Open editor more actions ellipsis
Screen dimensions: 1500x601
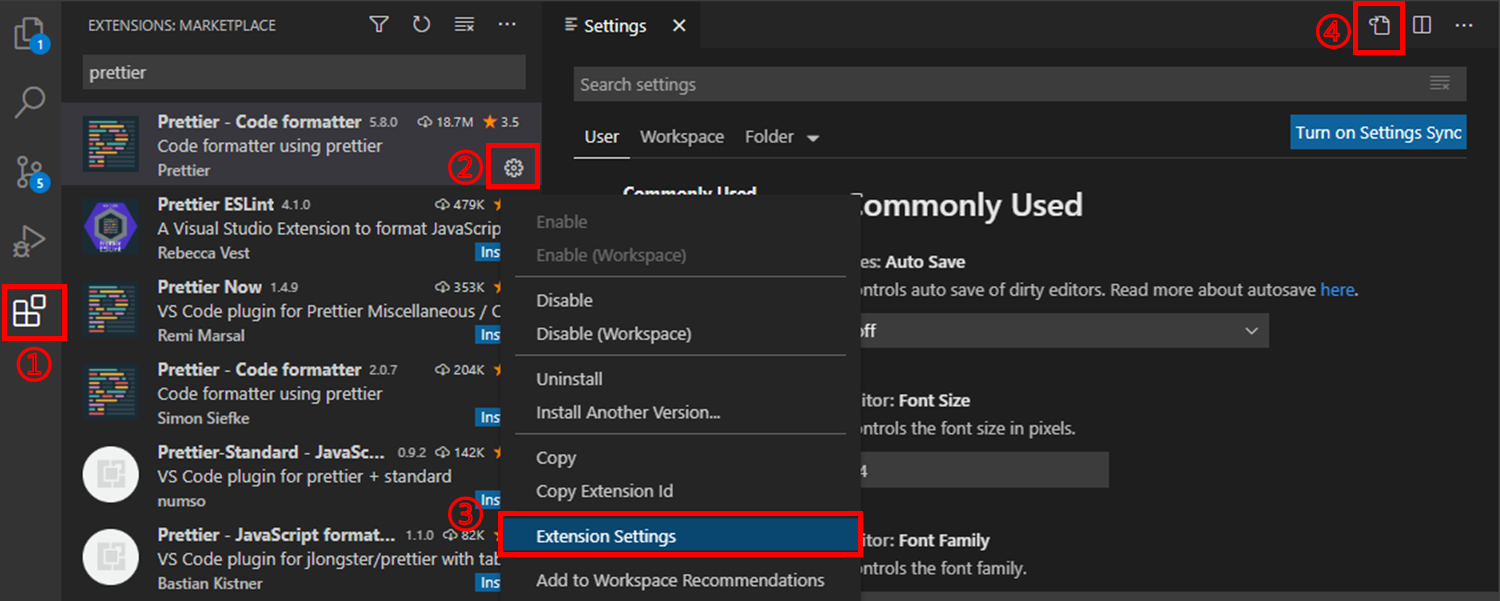pyautogui.click(x=1464, y=26)
